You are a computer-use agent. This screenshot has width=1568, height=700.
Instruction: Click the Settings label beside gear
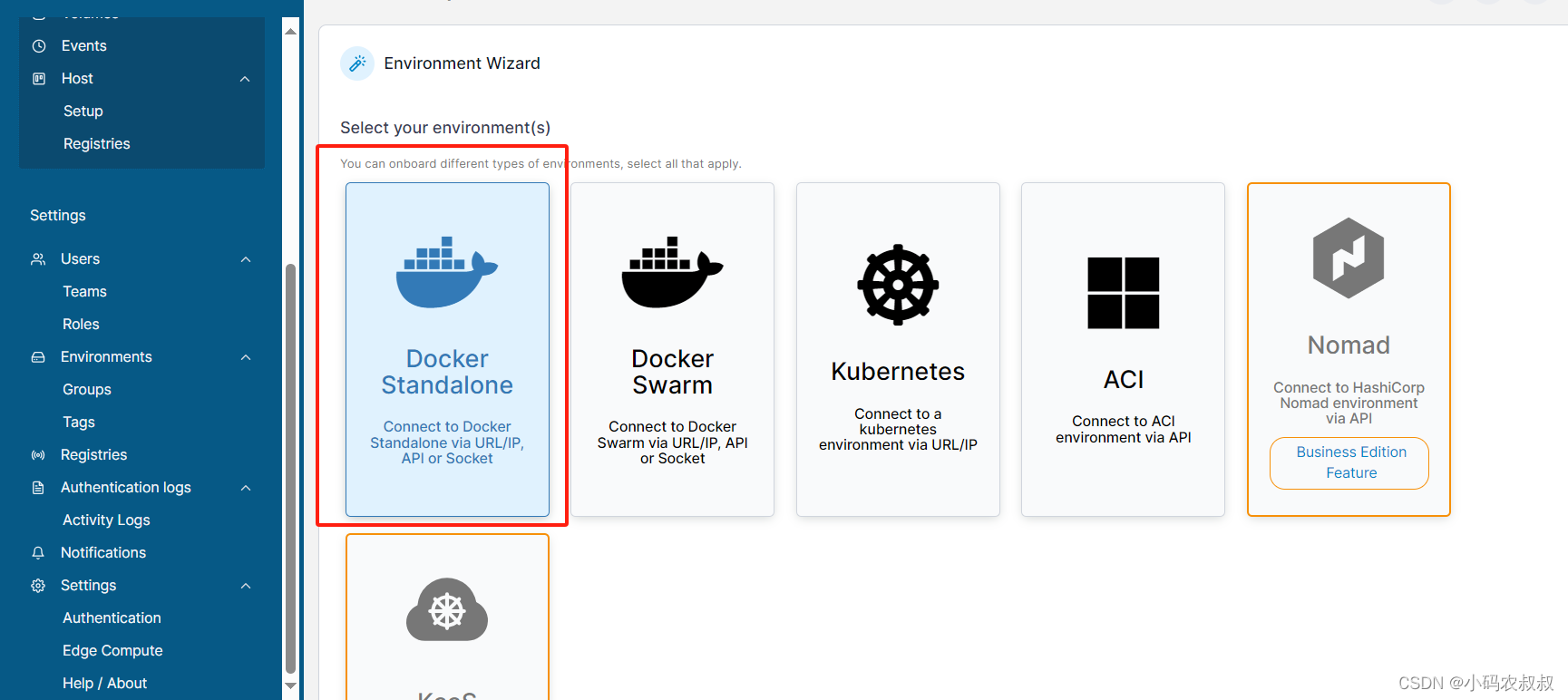(88, 585)
